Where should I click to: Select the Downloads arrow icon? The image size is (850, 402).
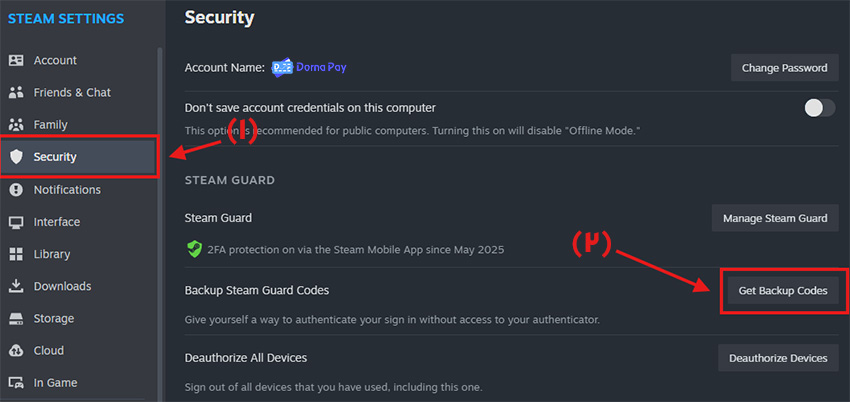(x=17, y=286)
